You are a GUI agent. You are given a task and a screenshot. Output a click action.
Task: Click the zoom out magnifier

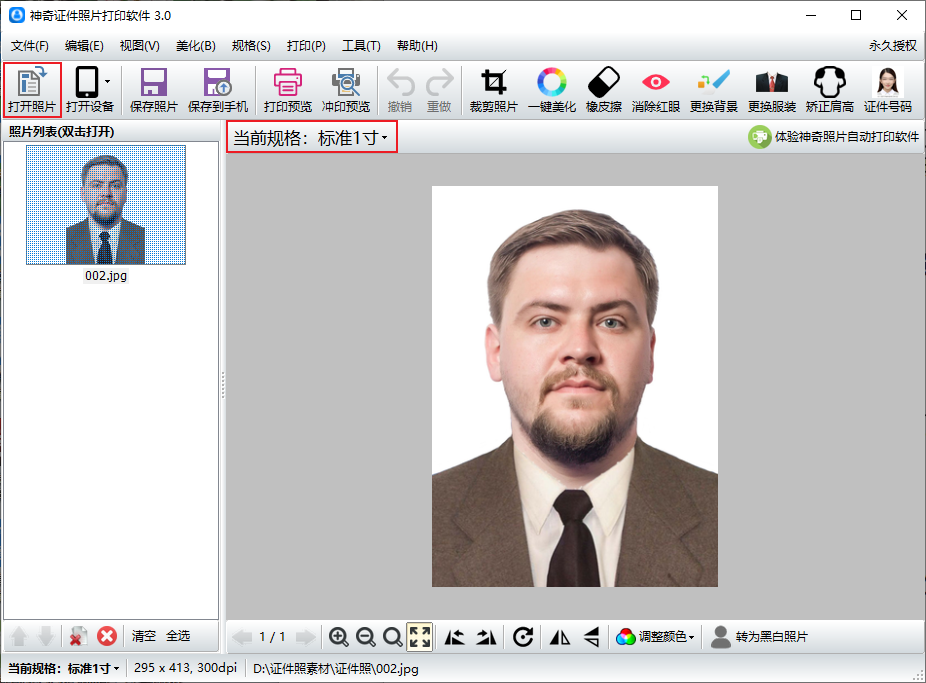pos(366,637)
